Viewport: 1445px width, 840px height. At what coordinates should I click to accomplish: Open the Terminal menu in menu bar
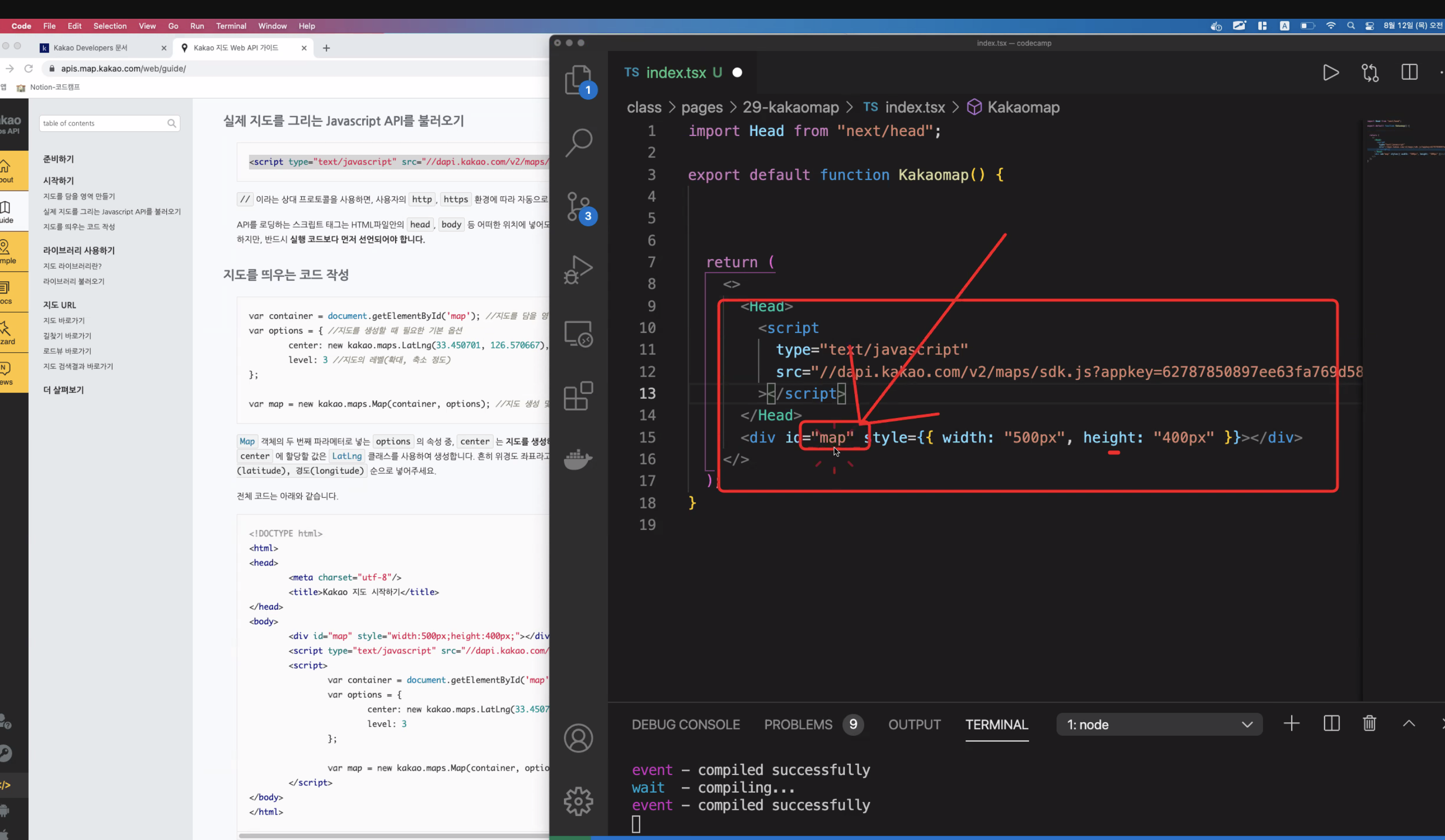pyautogui.click(x=230, y=26)
